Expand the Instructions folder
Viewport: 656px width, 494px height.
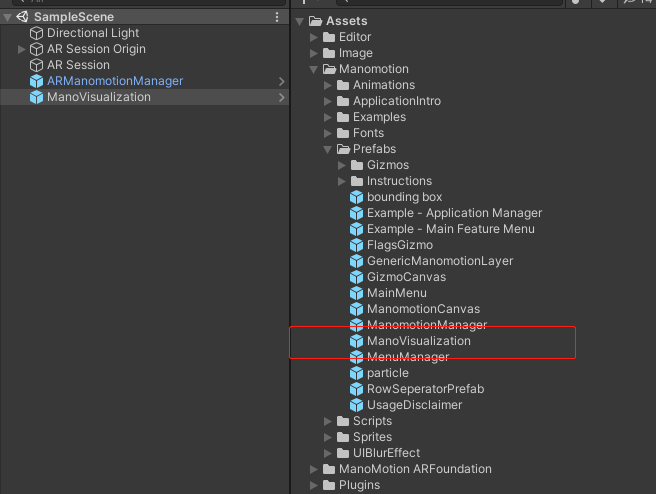[x=342, y=181]
